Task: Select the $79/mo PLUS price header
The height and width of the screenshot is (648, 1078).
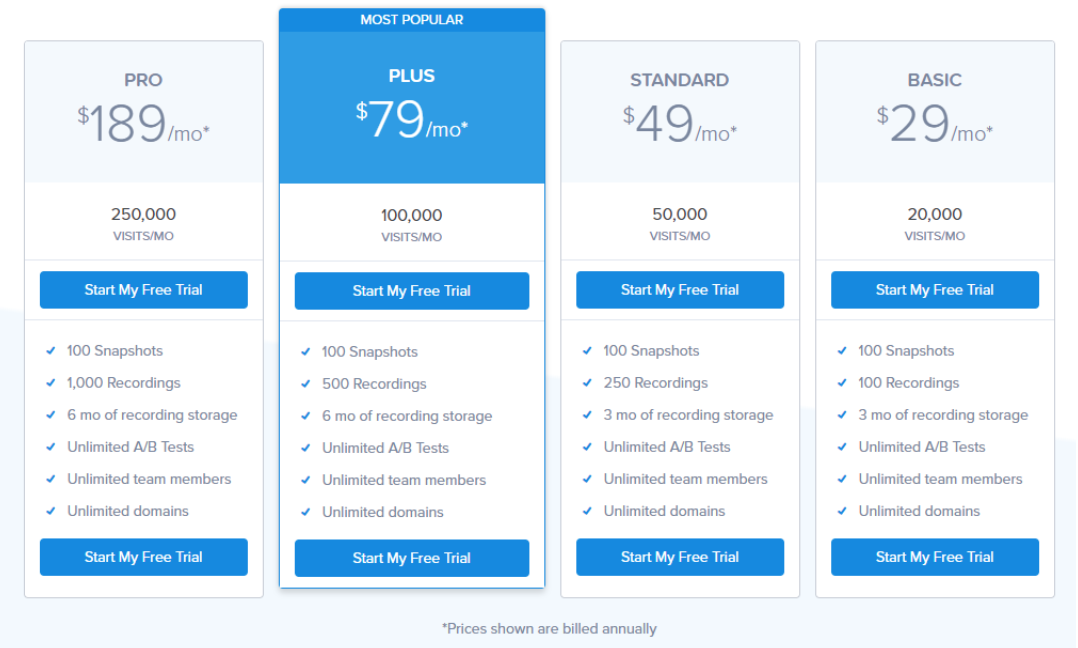Action: click(x=411, y=121)
